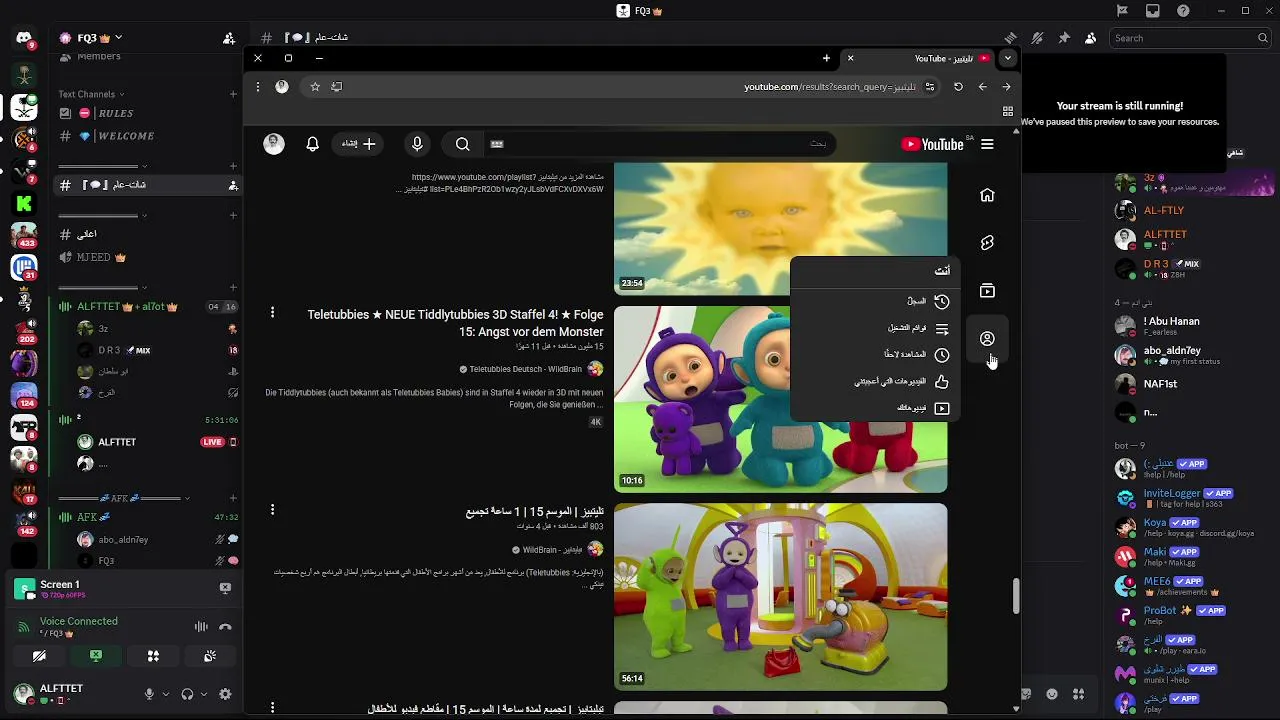The height and width of the screenshot is (720, 1280).
Task: Open microphone input options arrow
Action: tap(164, 694)
